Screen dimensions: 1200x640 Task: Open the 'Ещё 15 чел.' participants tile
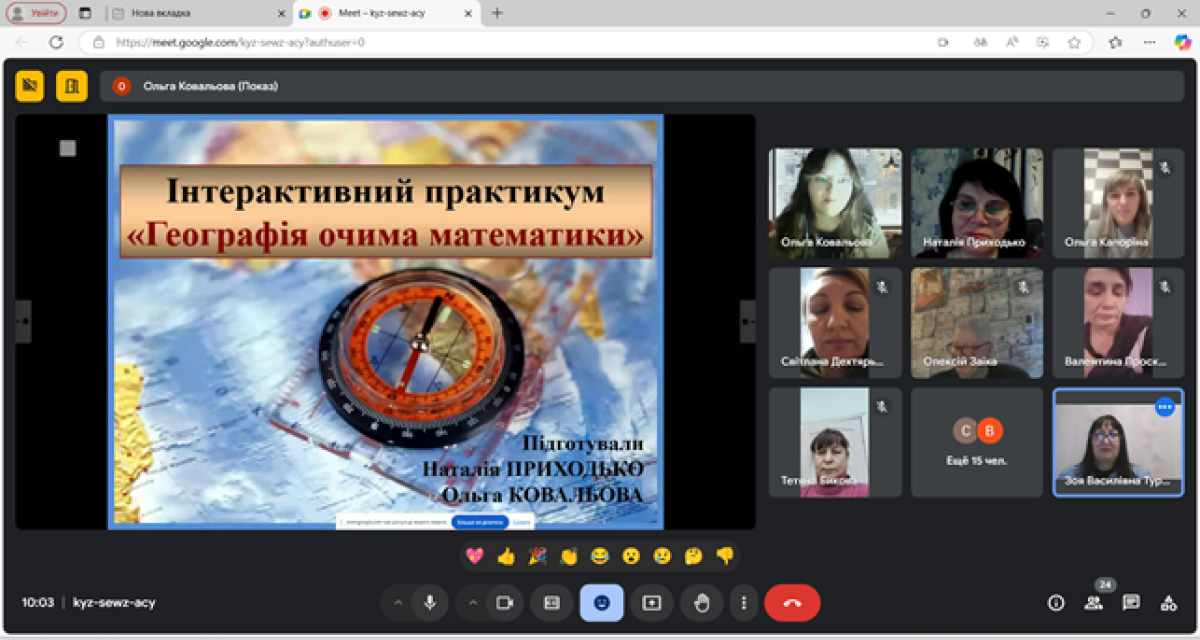pyautogui.click(x=976, y=442)
